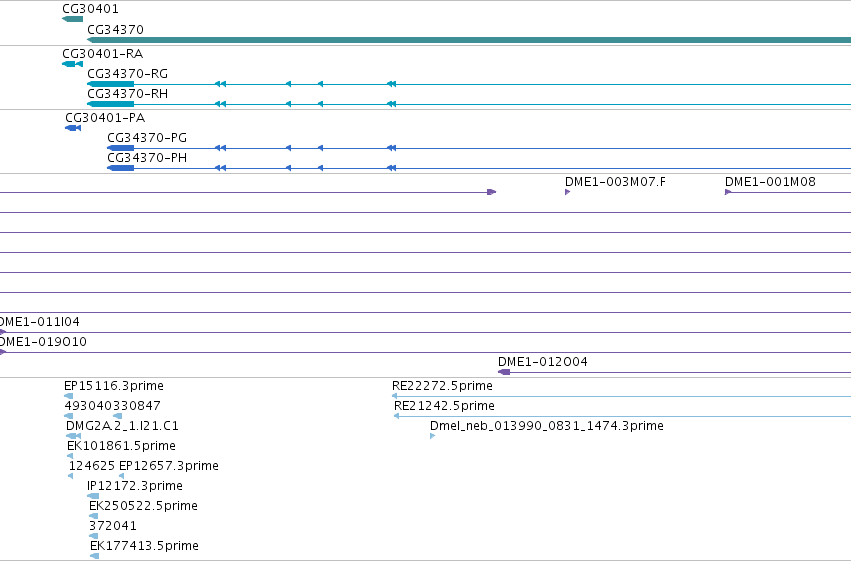Click the DME1-011I04 feature label
851x561 pixels.
[40, 322]
